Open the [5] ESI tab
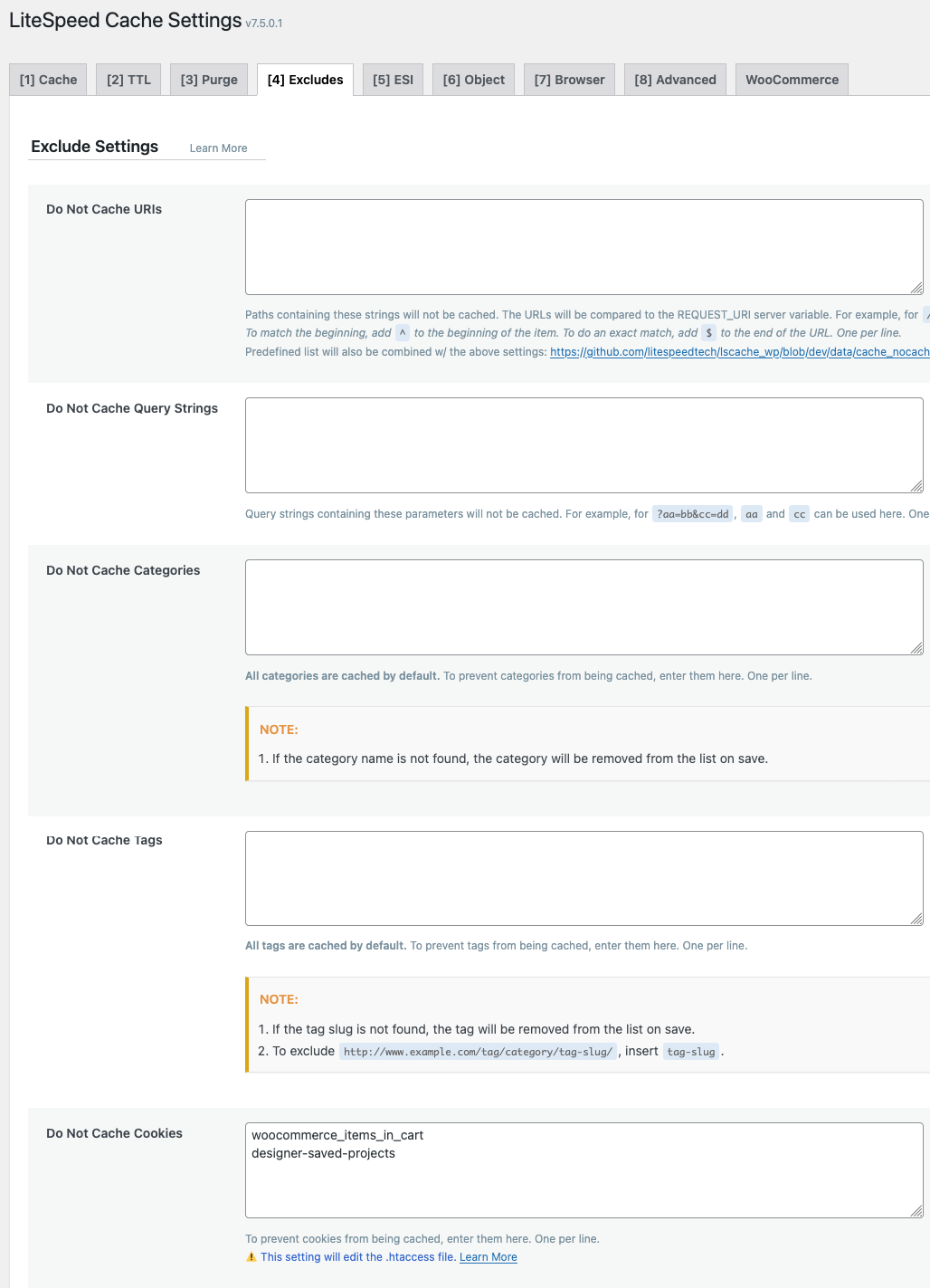Image resolution: width=930 pixels, height=1288 pixels. tap(393, 80)
